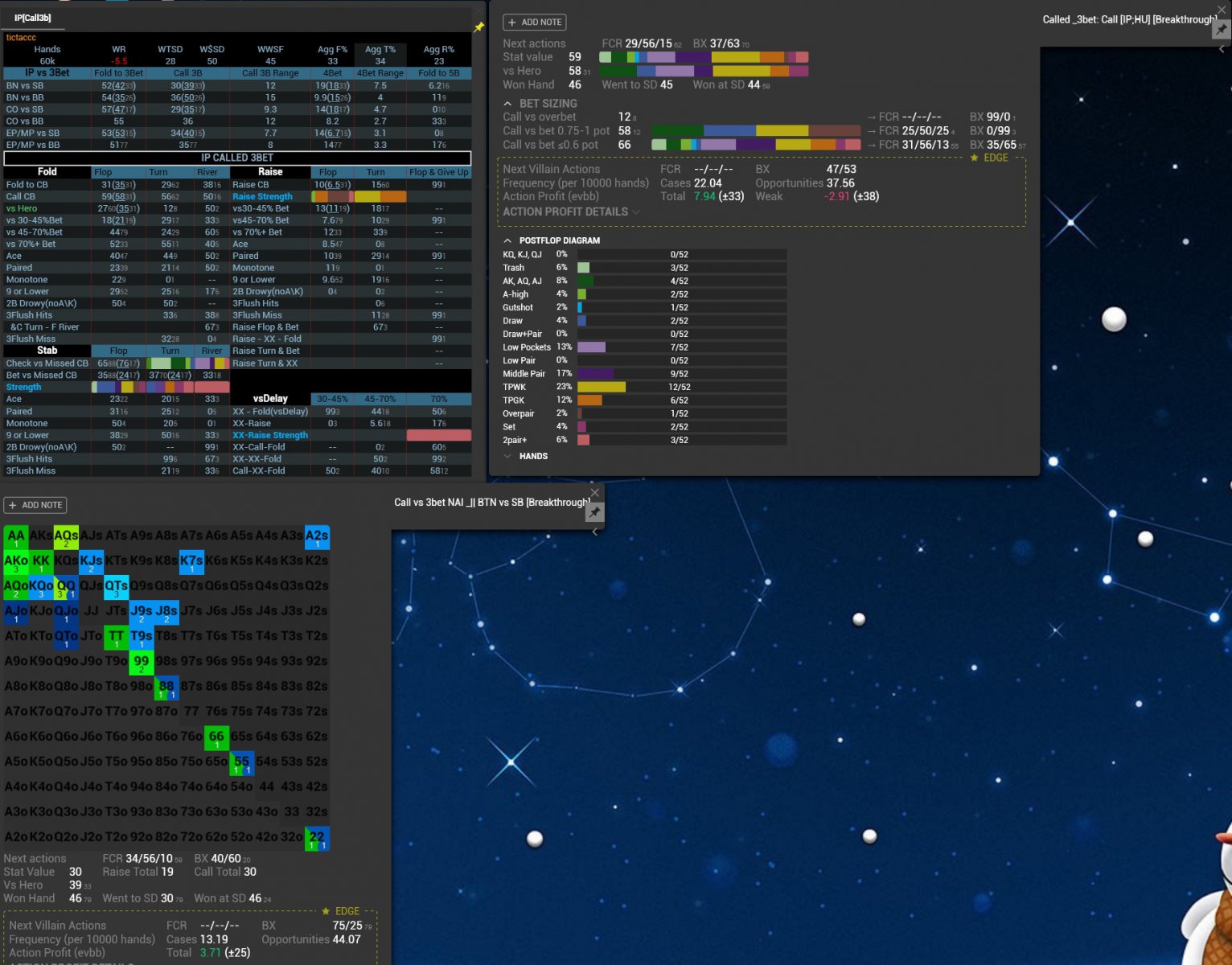This screenshot has width=1232, height=965.
Task: Close the Call vs 3bet BTN vs SB popup
Action: [x=594, y=492]
